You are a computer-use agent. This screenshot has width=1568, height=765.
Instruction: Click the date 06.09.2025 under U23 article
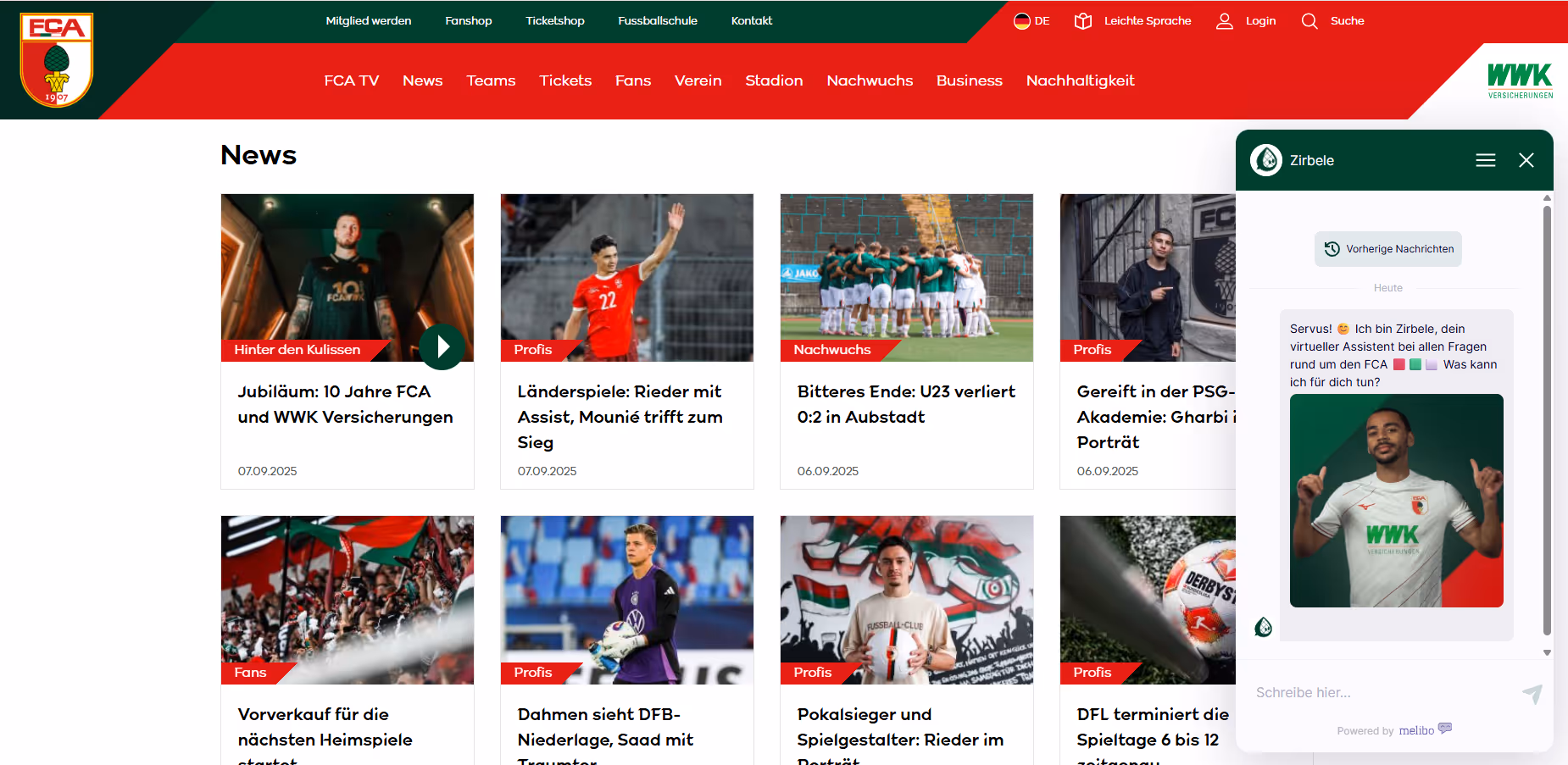point(828,471)
